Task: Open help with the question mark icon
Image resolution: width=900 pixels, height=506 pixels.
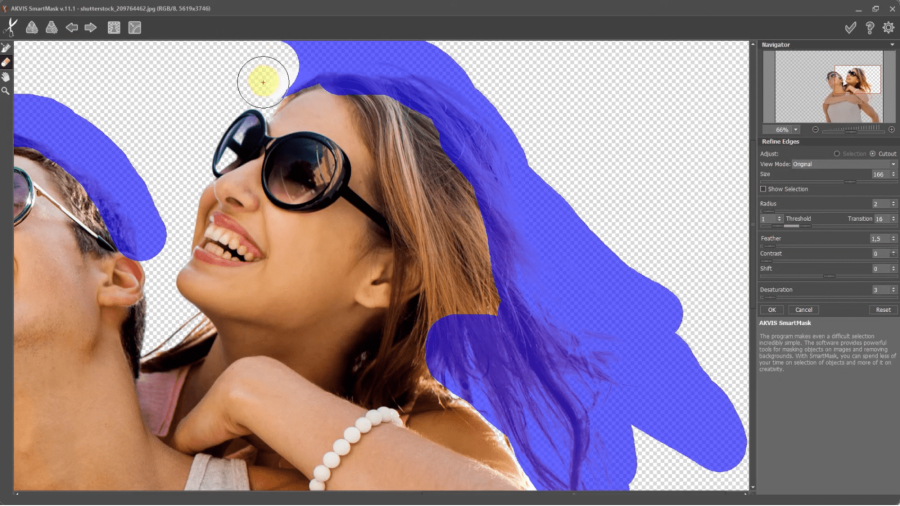Action: 869,28
